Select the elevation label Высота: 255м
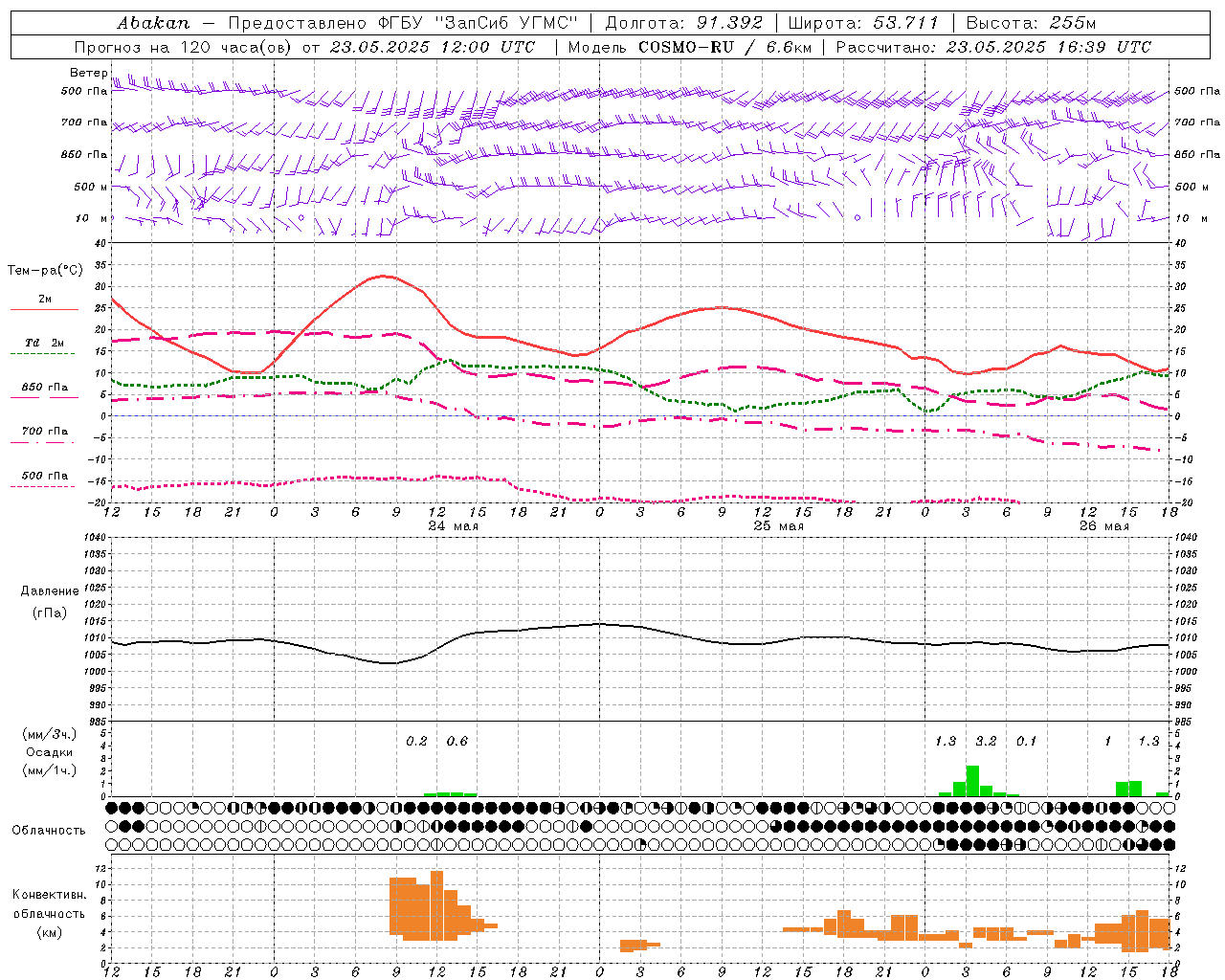This screenshot has height=980, width=1225. 1031,23
